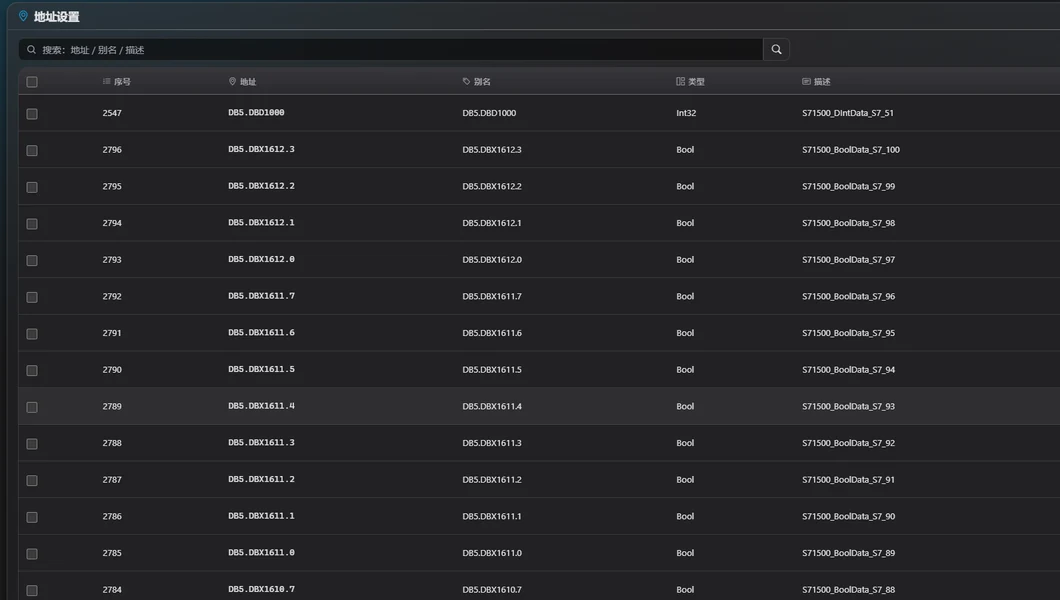Click the address DB5.DBX1612.3
Viewport: 1060px width, 600px height.
coord(262,149)
